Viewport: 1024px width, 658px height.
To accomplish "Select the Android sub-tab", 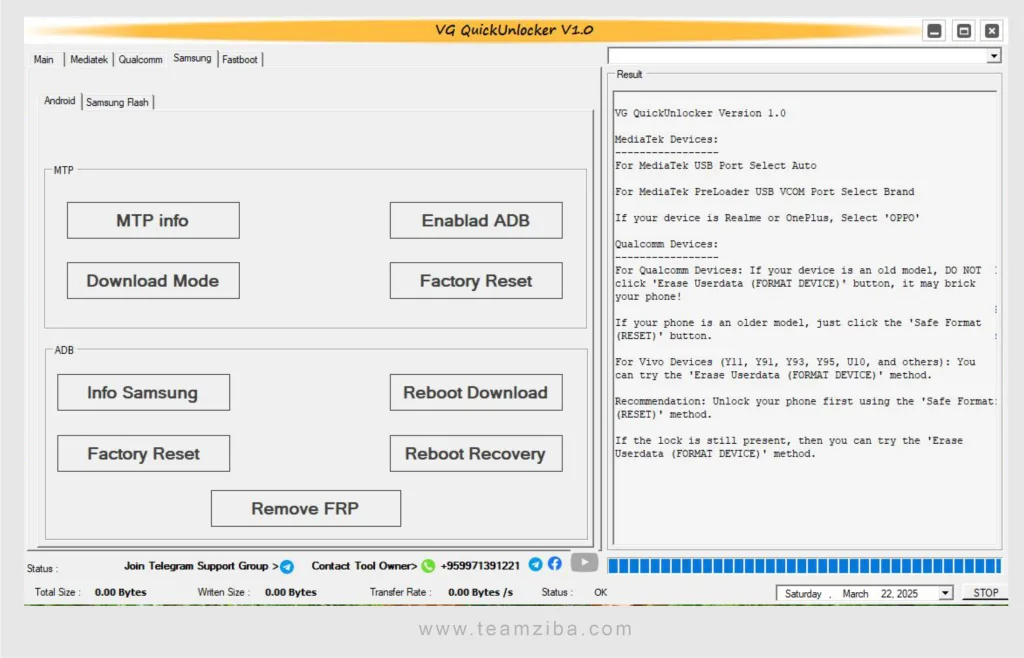I will coord(59,101).
